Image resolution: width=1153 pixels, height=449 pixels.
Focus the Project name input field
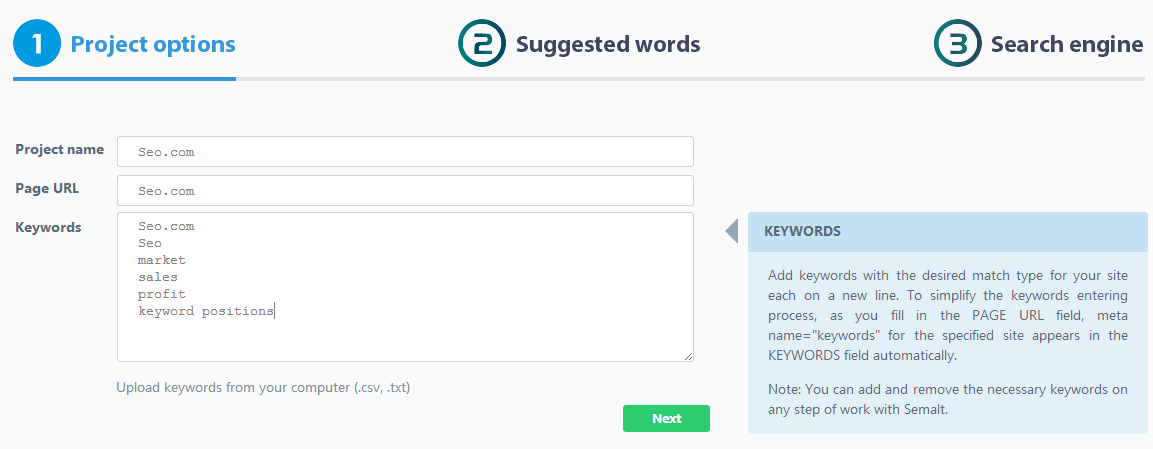(405, 152)
